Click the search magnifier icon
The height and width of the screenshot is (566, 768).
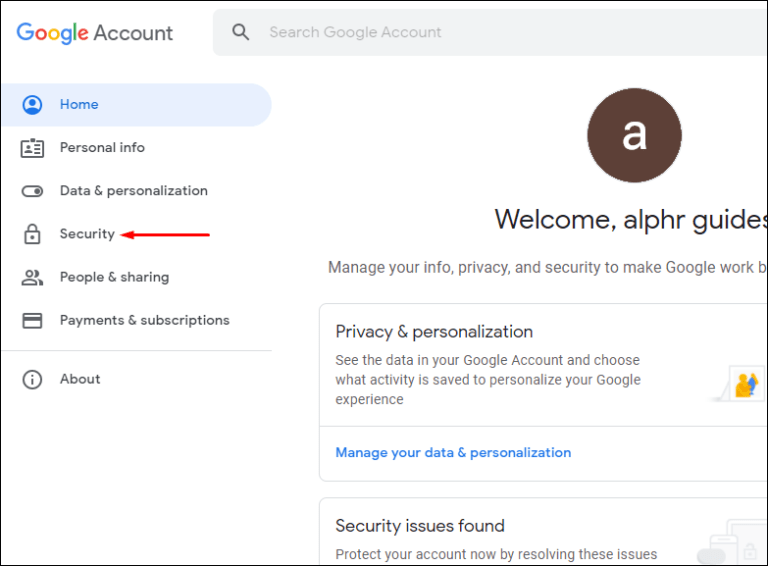(x=241, y=32)
